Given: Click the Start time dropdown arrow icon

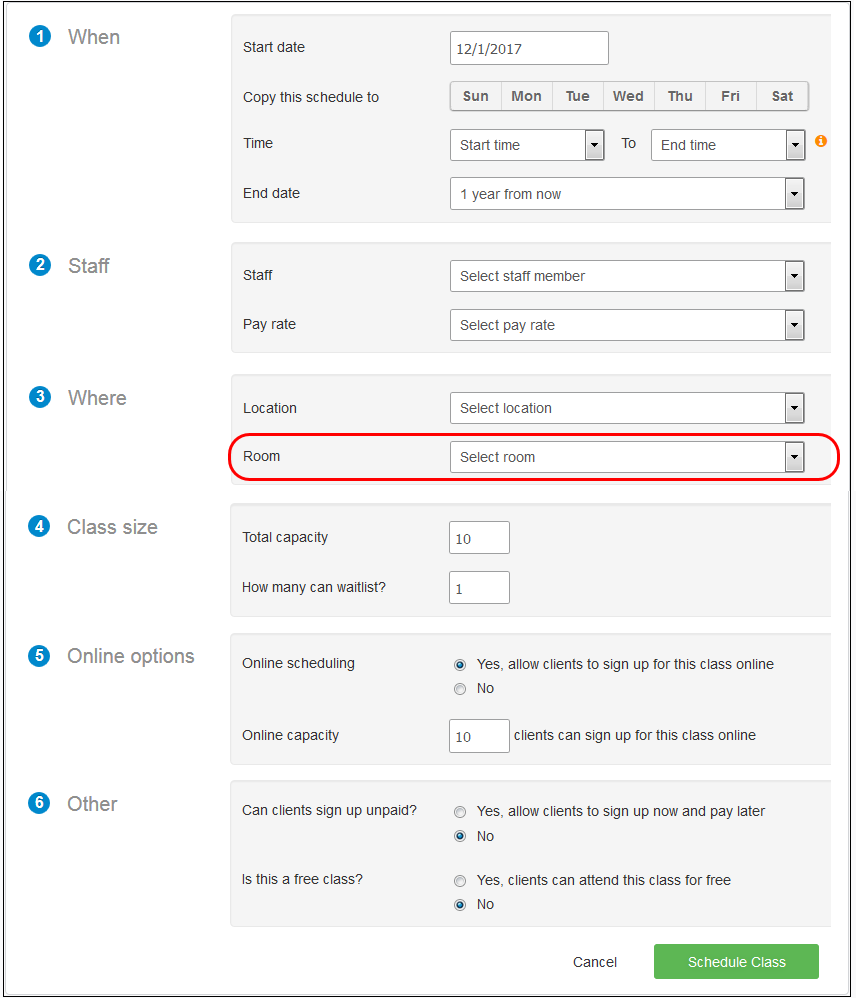Looking at the screenshot, I should tap(595, 145).
